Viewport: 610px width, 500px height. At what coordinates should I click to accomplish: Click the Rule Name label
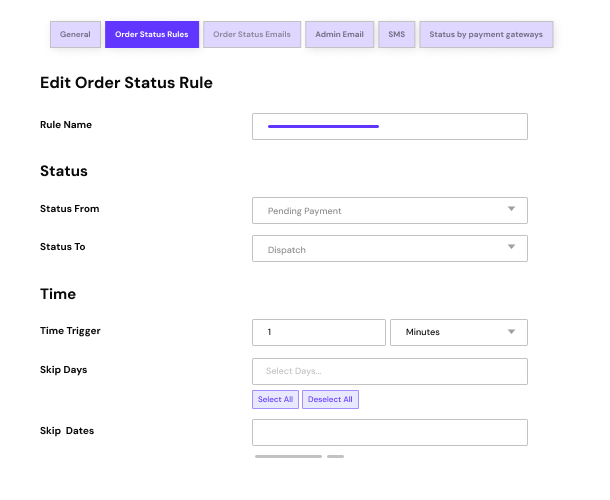(66, 125)
